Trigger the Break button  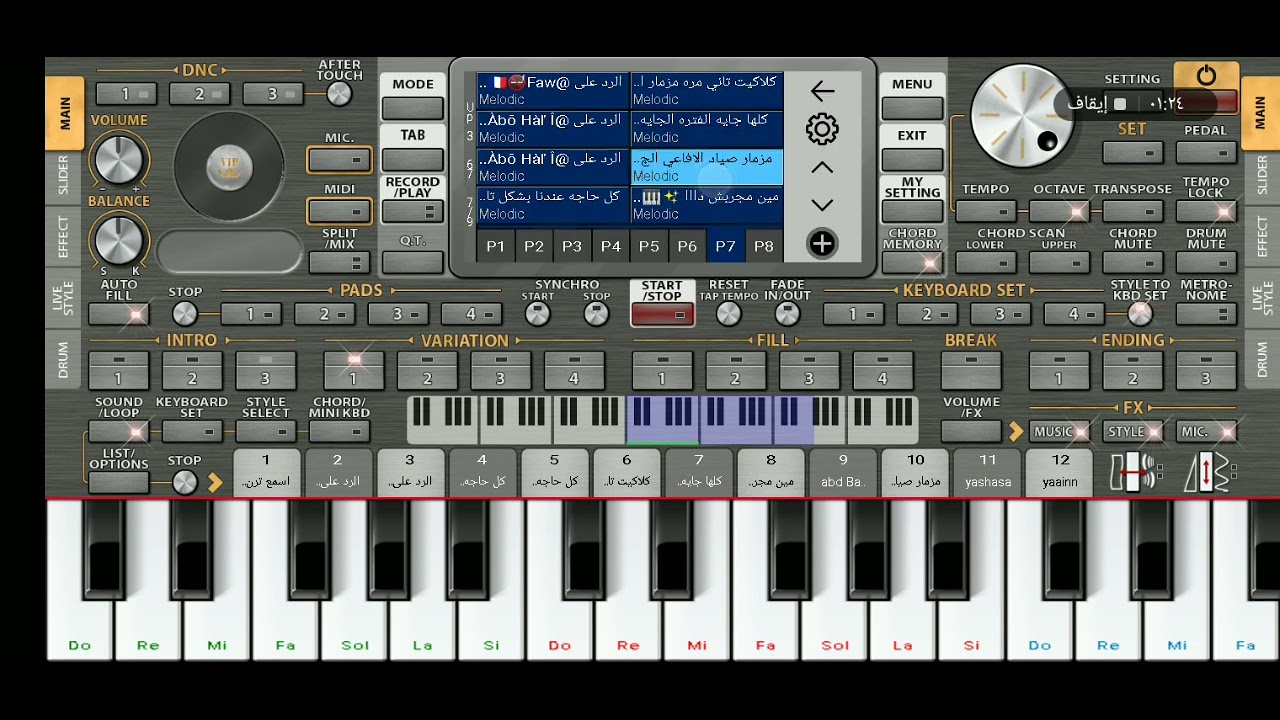click(x=971, y=370)
